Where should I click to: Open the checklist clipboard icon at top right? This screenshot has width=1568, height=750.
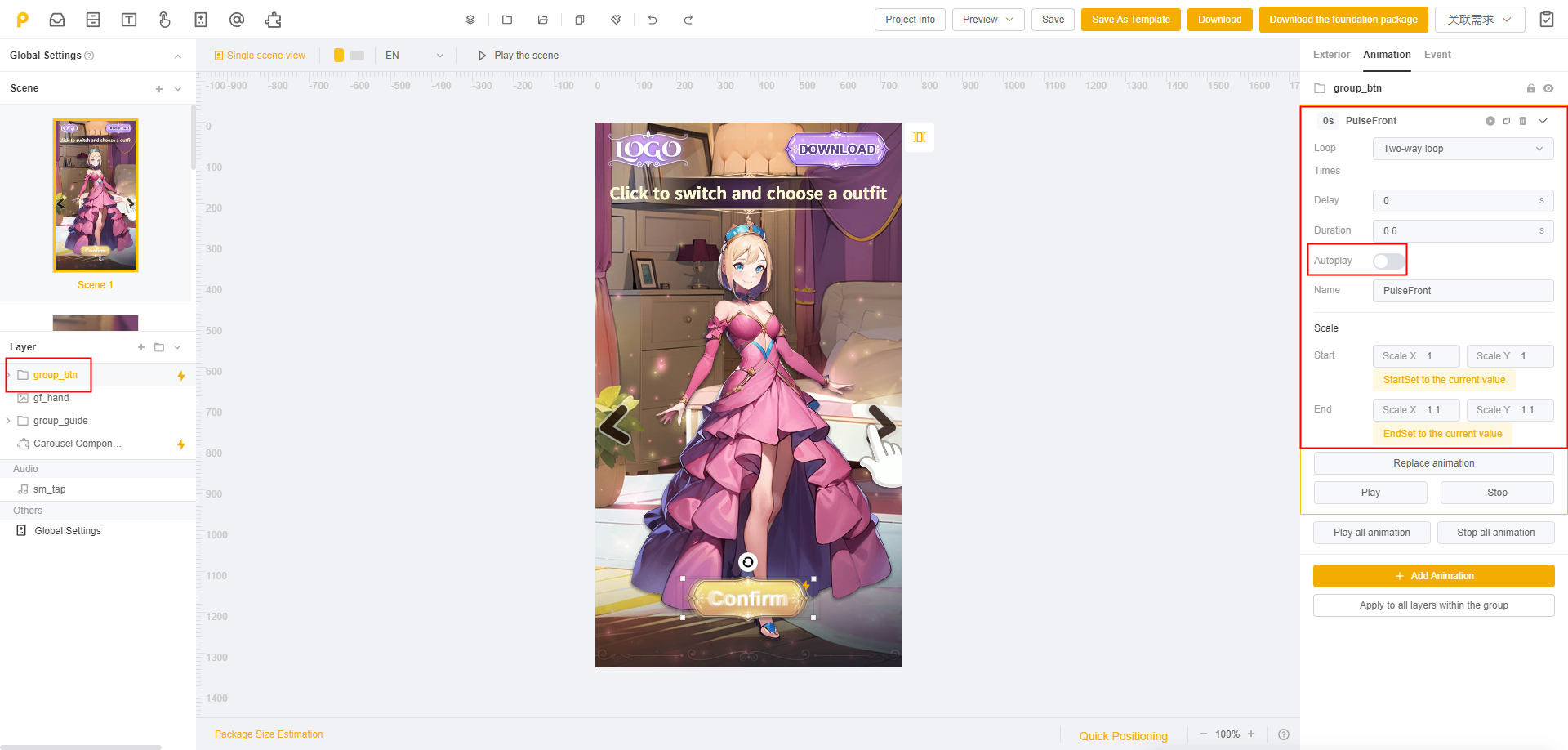(x=1547, y=20)
